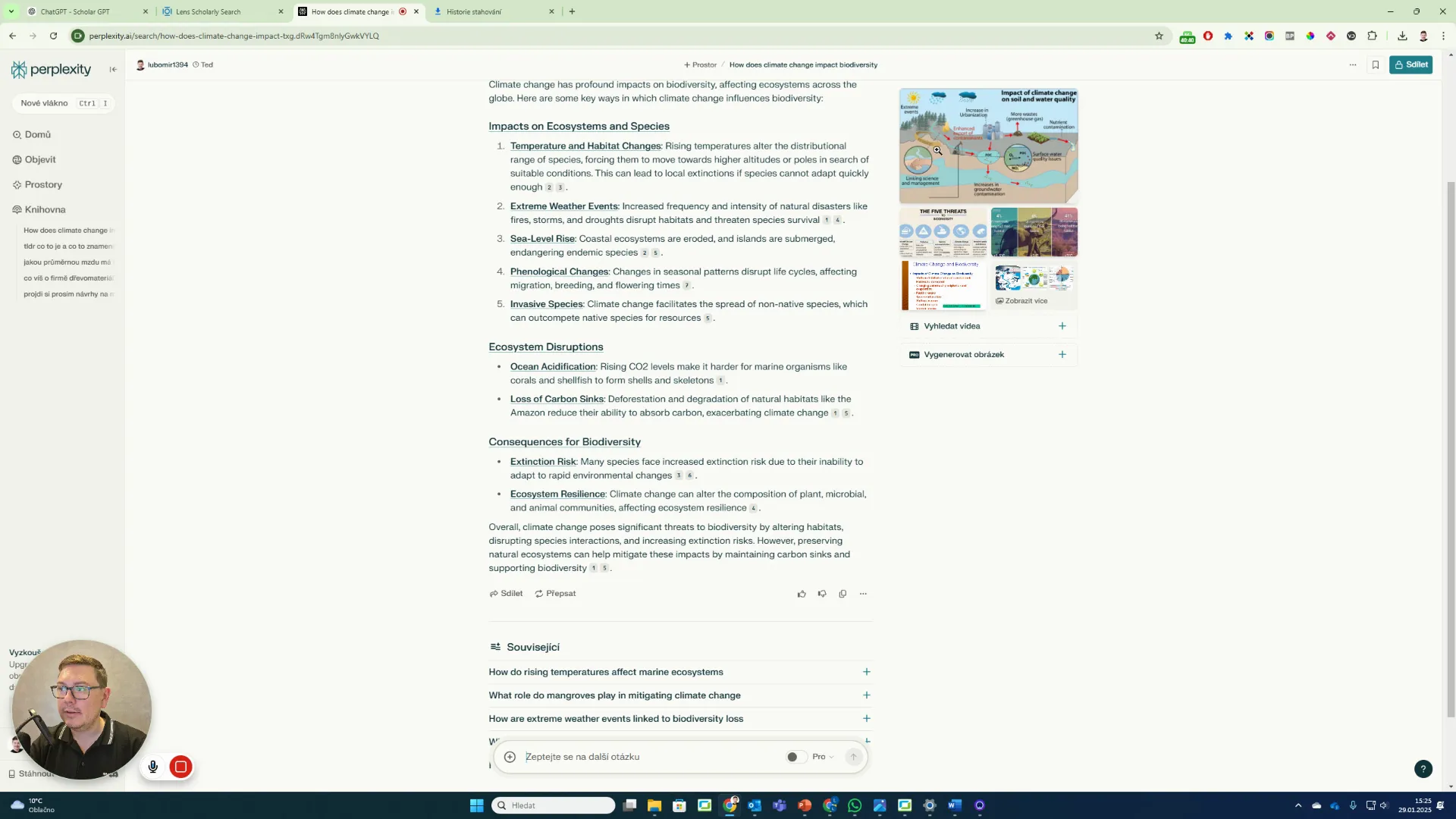Screen dimensions: 1456x819
Task: Open 'tldr co to je' library thread
Action: tap(68, 246)
